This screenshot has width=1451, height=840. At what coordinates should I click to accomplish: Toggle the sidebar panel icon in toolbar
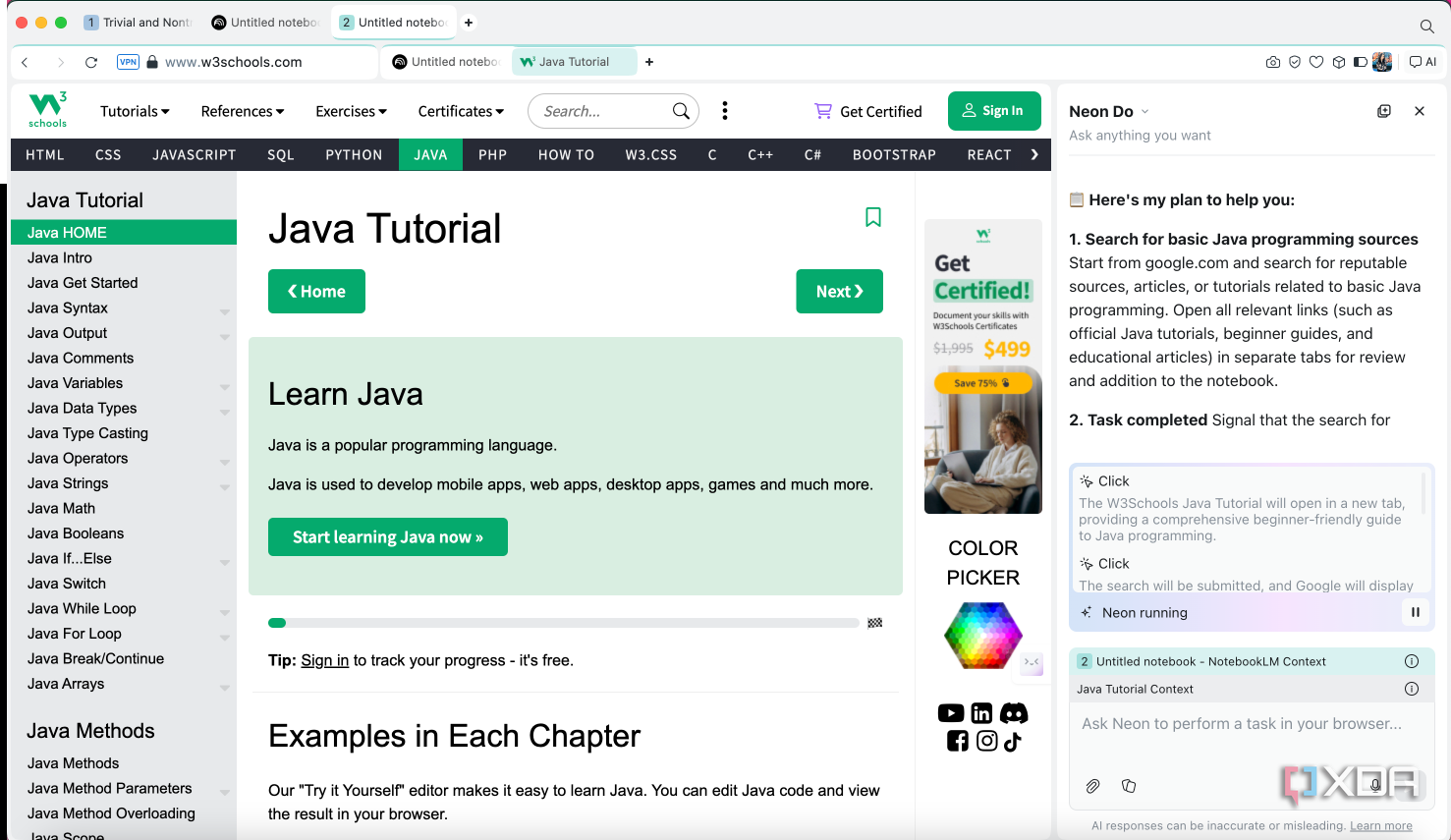pyautogui.click(x=1360, y=62)
